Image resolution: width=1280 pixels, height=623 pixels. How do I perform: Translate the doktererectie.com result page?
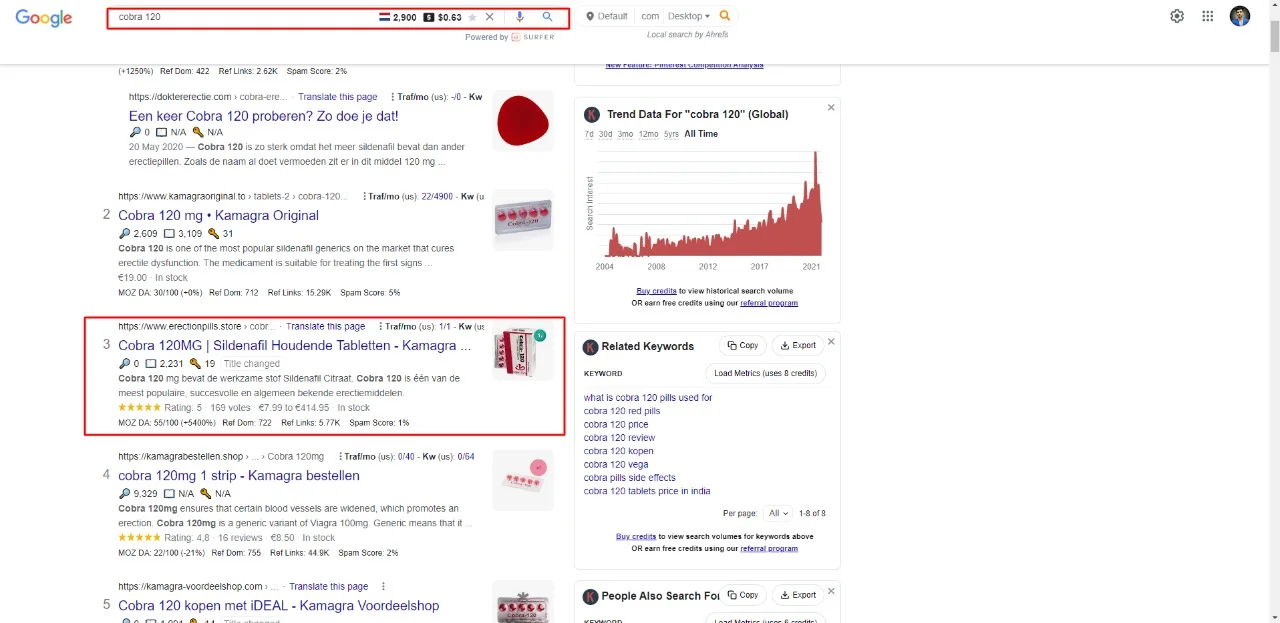(337, 97)
